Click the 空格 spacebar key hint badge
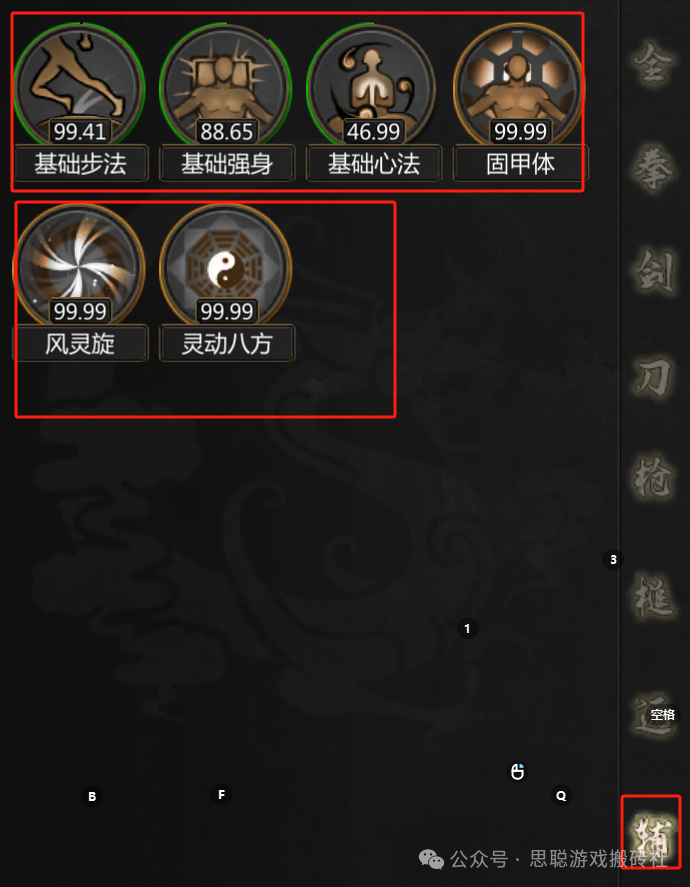This screenshot has height=887, width=690. [663, 714]
